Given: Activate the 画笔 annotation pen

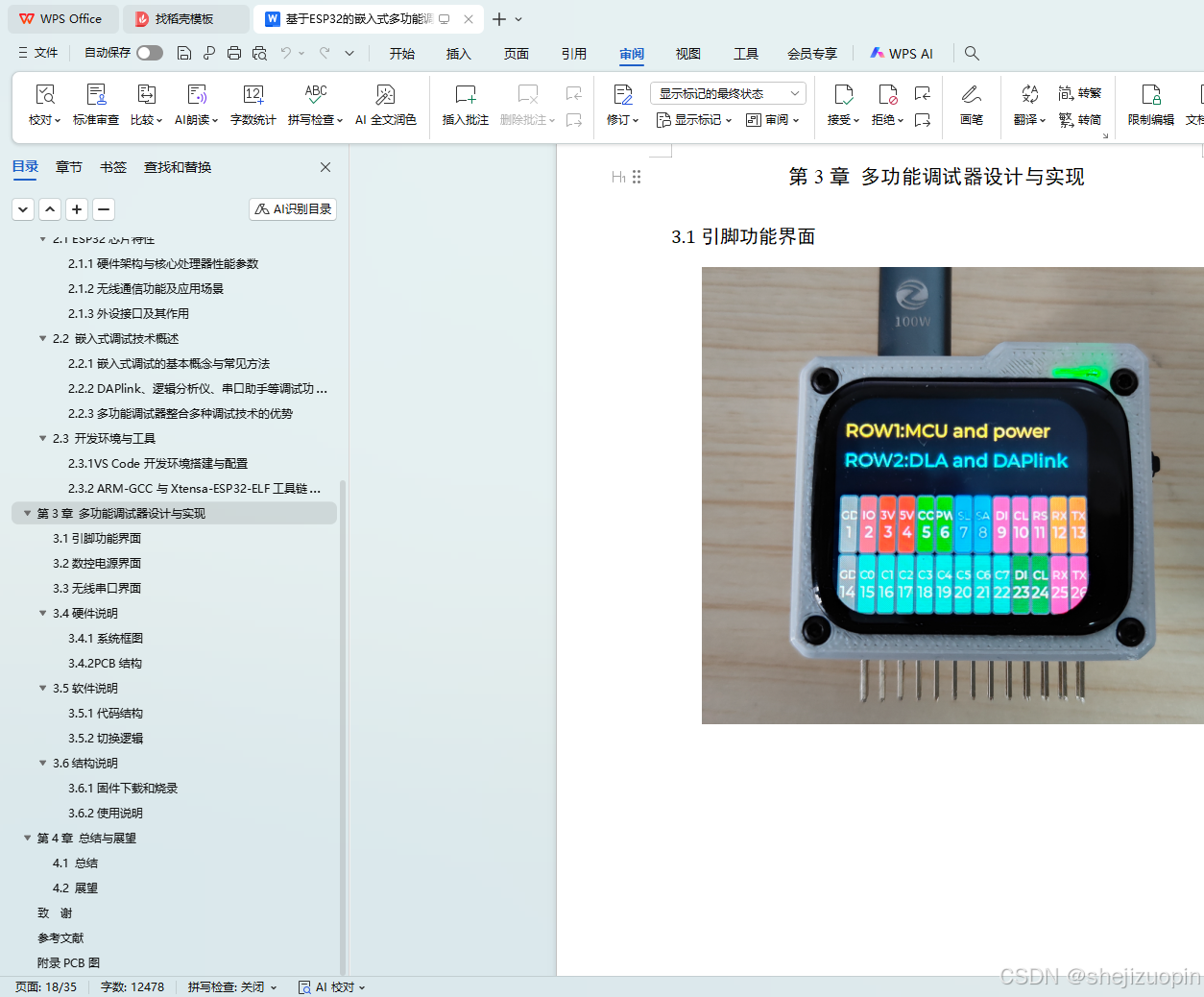Looking at the screenshot, I should click(x=972, y=104).
